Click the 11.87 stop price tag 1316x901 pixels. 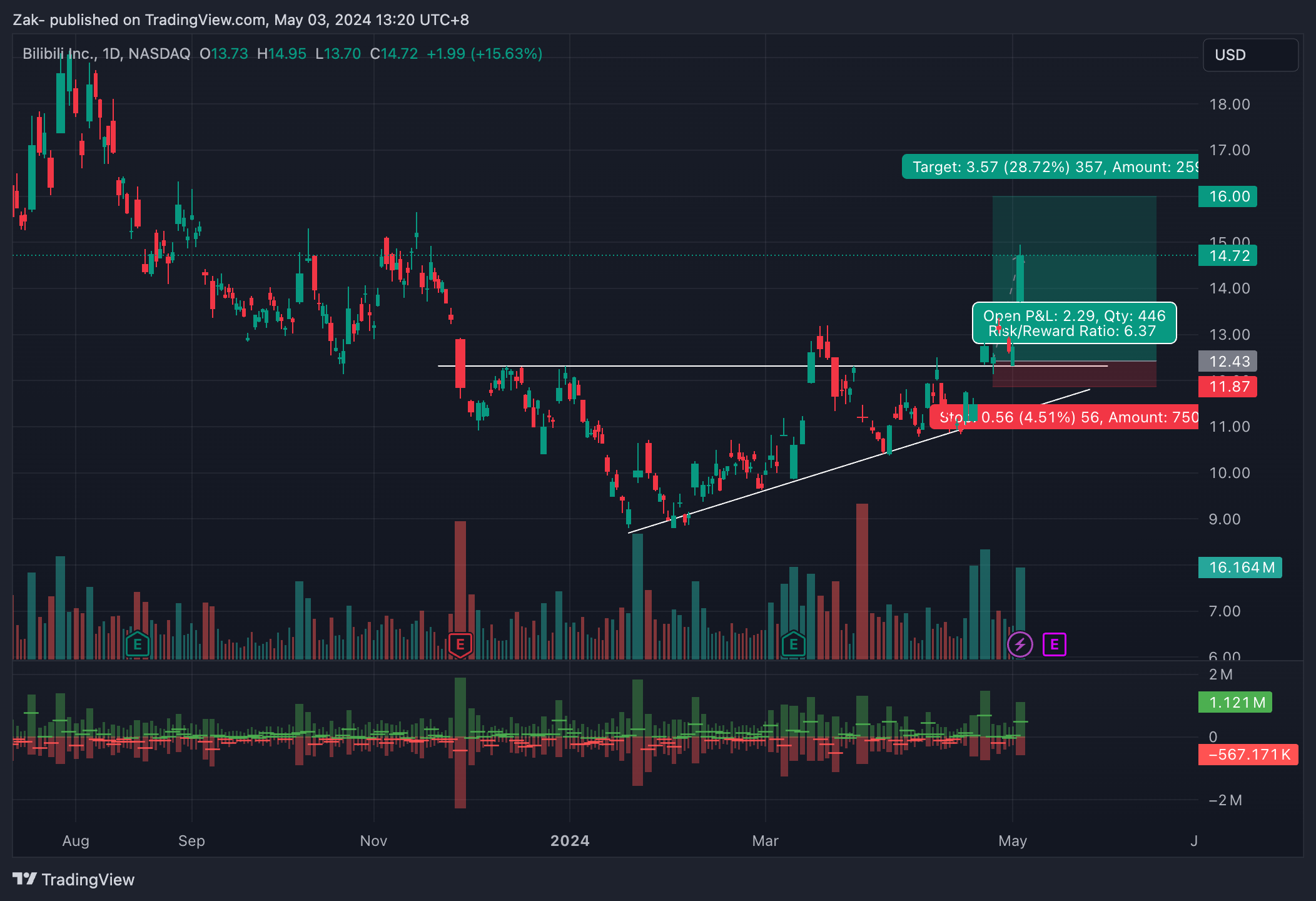pyautogui.click(x=1228, y=387)
